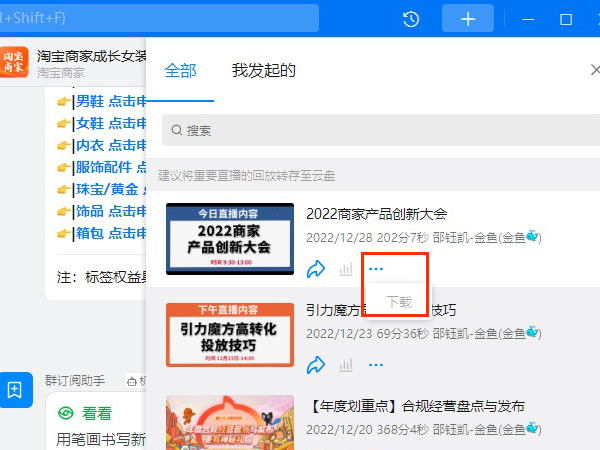
Task: Switch to the 全部 tab
Action: [x=181, y=70]
